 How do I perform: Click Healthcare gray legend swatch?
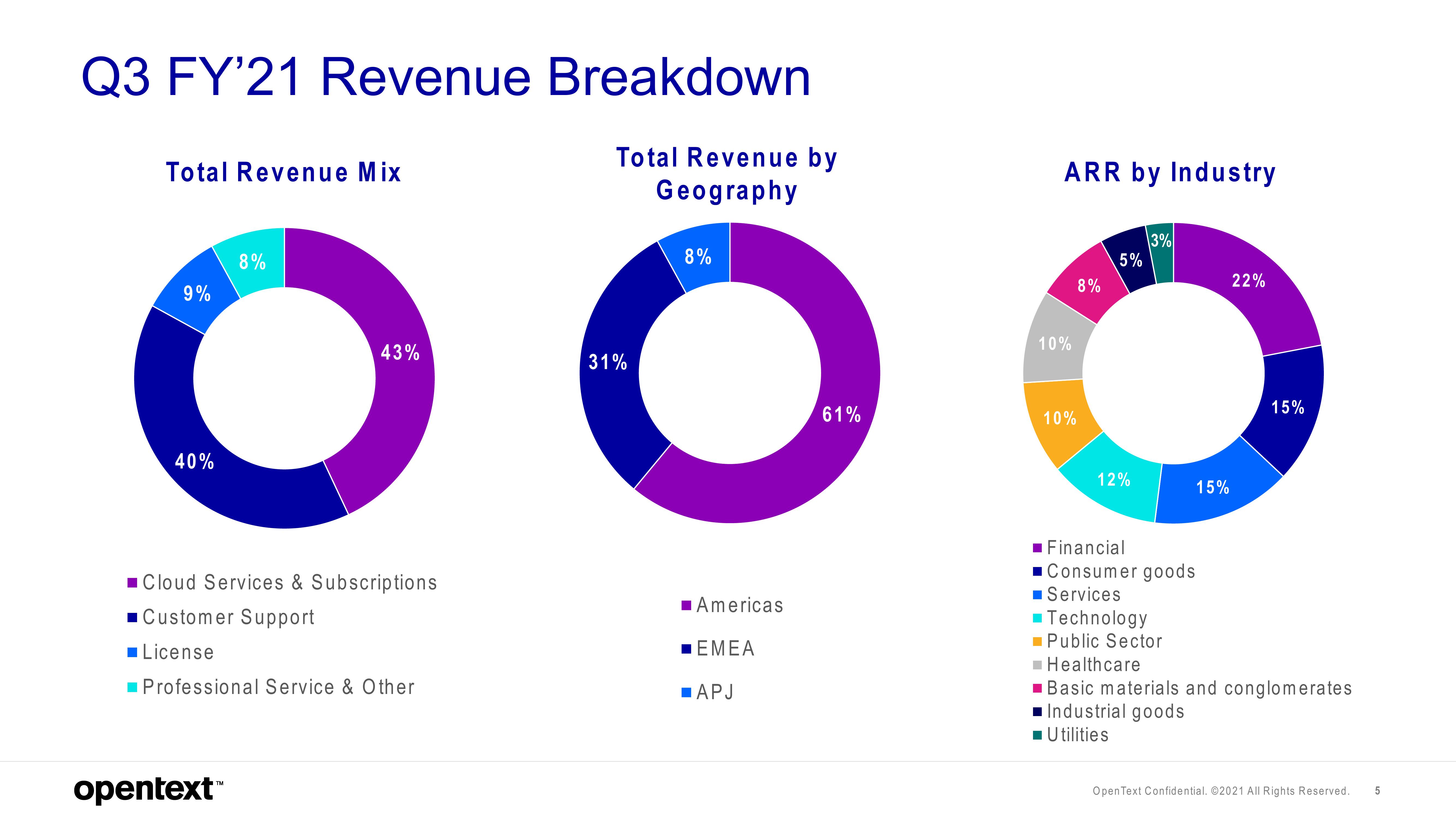point(1037,665)
